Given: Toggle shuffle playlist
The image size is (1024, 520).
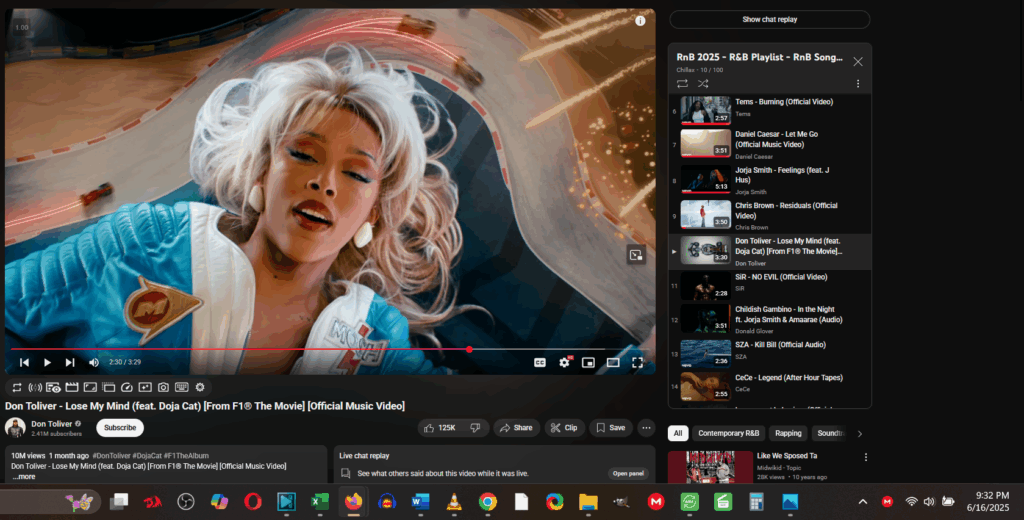Looking at the screenshot, I should (x=703, y=84).
